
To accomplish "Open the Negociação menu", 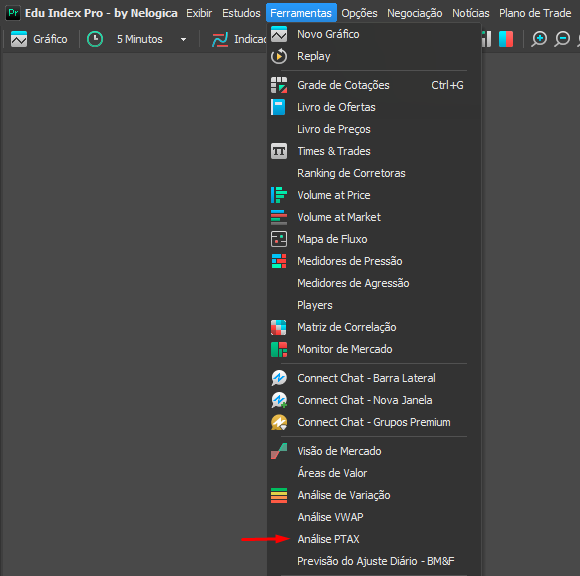I will click(414, 13).
